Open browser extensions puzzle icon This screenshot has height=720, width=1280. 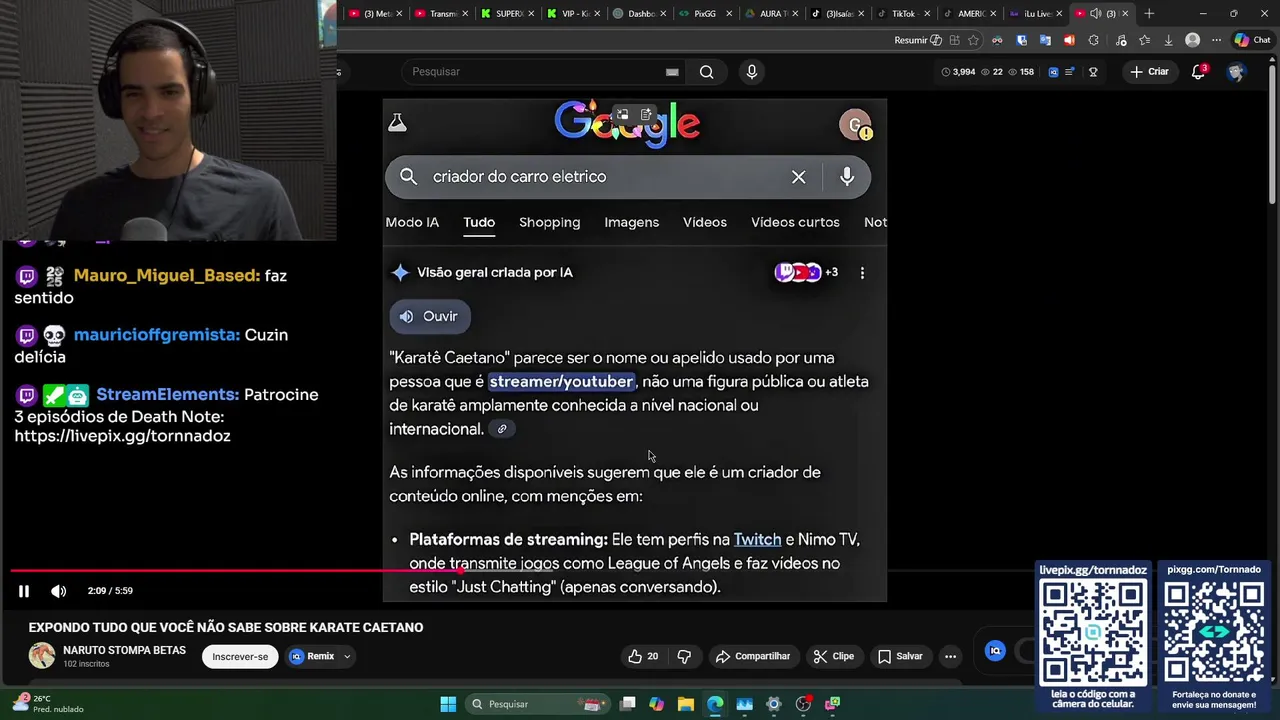1093,40
